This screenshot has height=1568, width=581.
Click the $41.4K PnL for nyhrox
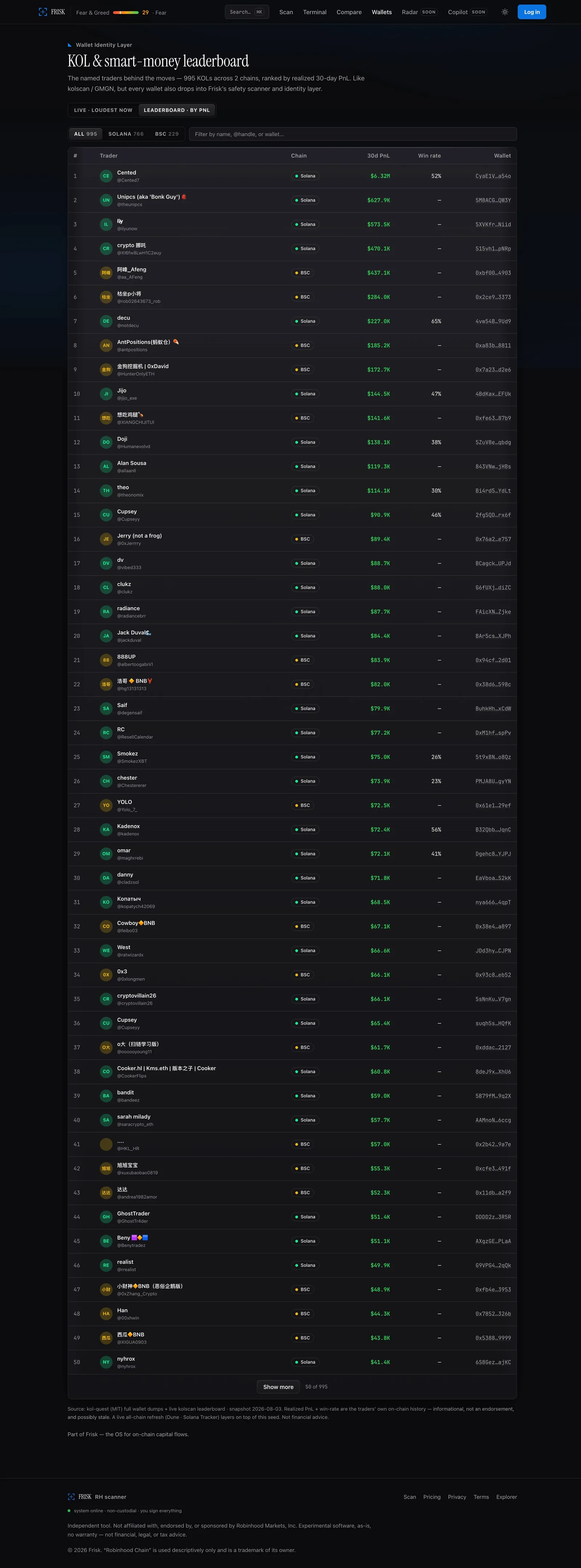click(x=380, y=1362)
